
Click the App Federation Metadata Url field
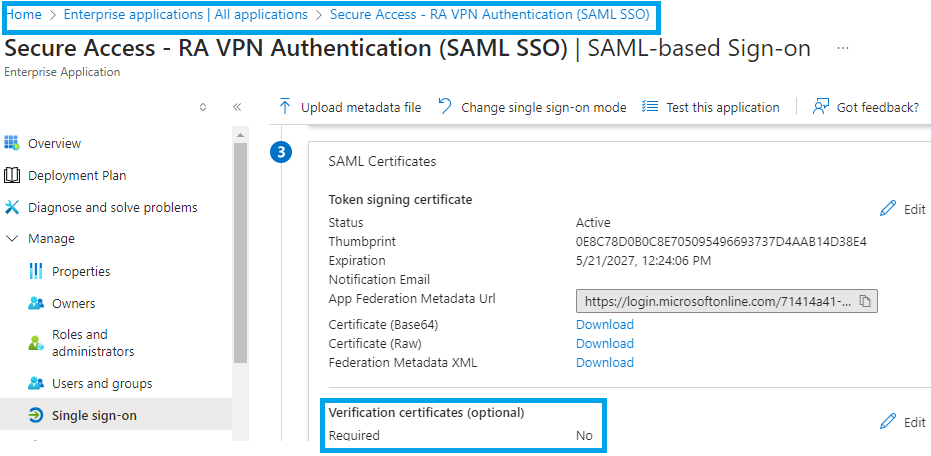point(727,302)
